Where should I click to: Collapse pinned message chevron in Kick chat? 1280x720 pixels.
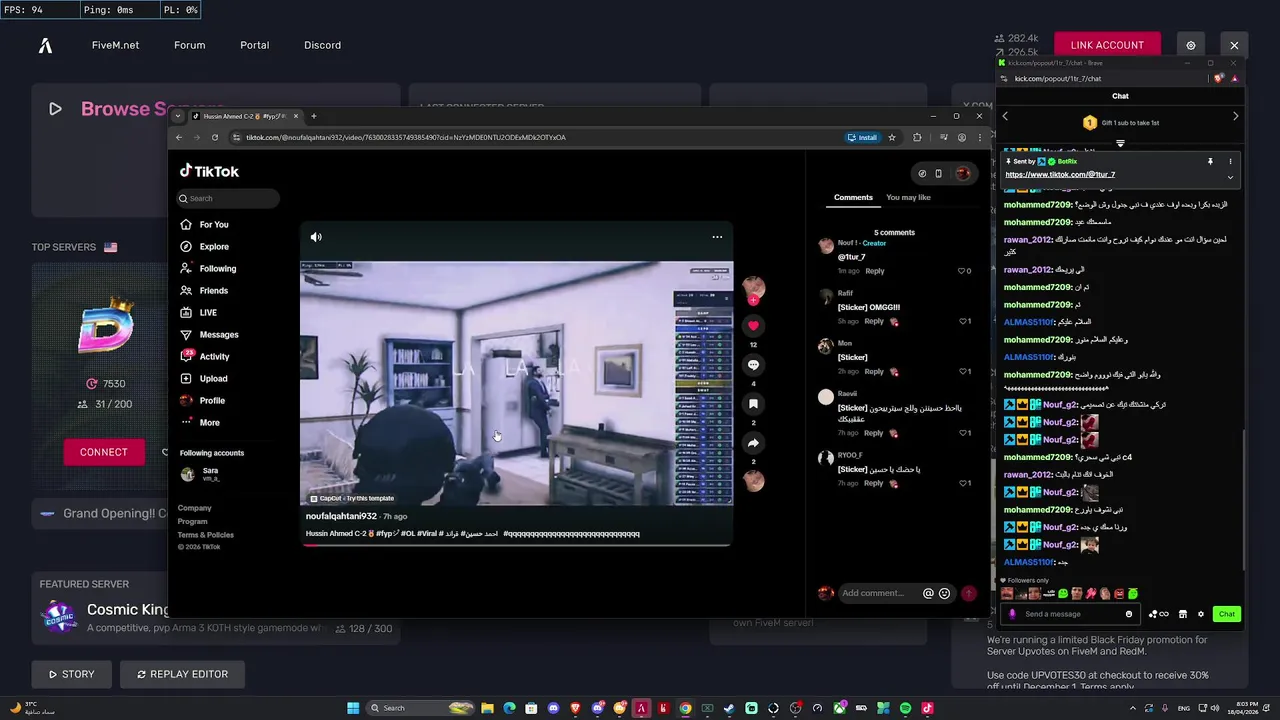tap(1230, 177)
